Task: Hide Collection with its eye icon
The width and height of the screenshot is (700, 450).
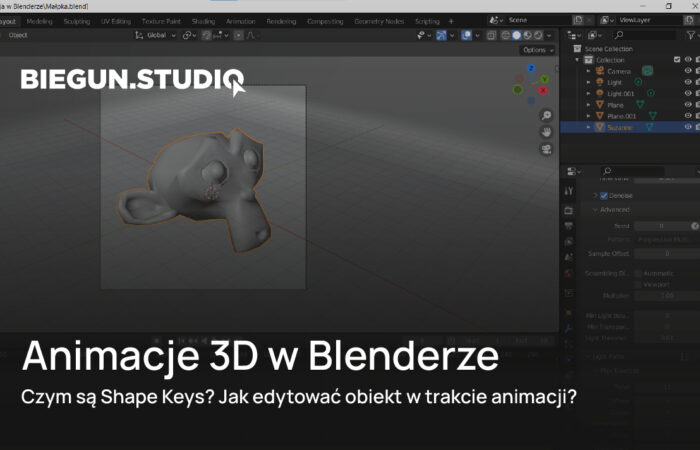Action: (x=688, y=60)
